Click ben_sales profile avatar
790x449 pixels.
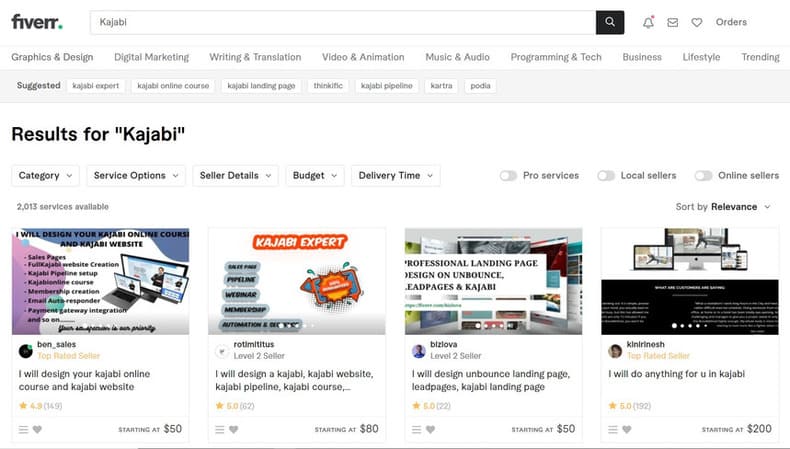click(x=26, y=351)
